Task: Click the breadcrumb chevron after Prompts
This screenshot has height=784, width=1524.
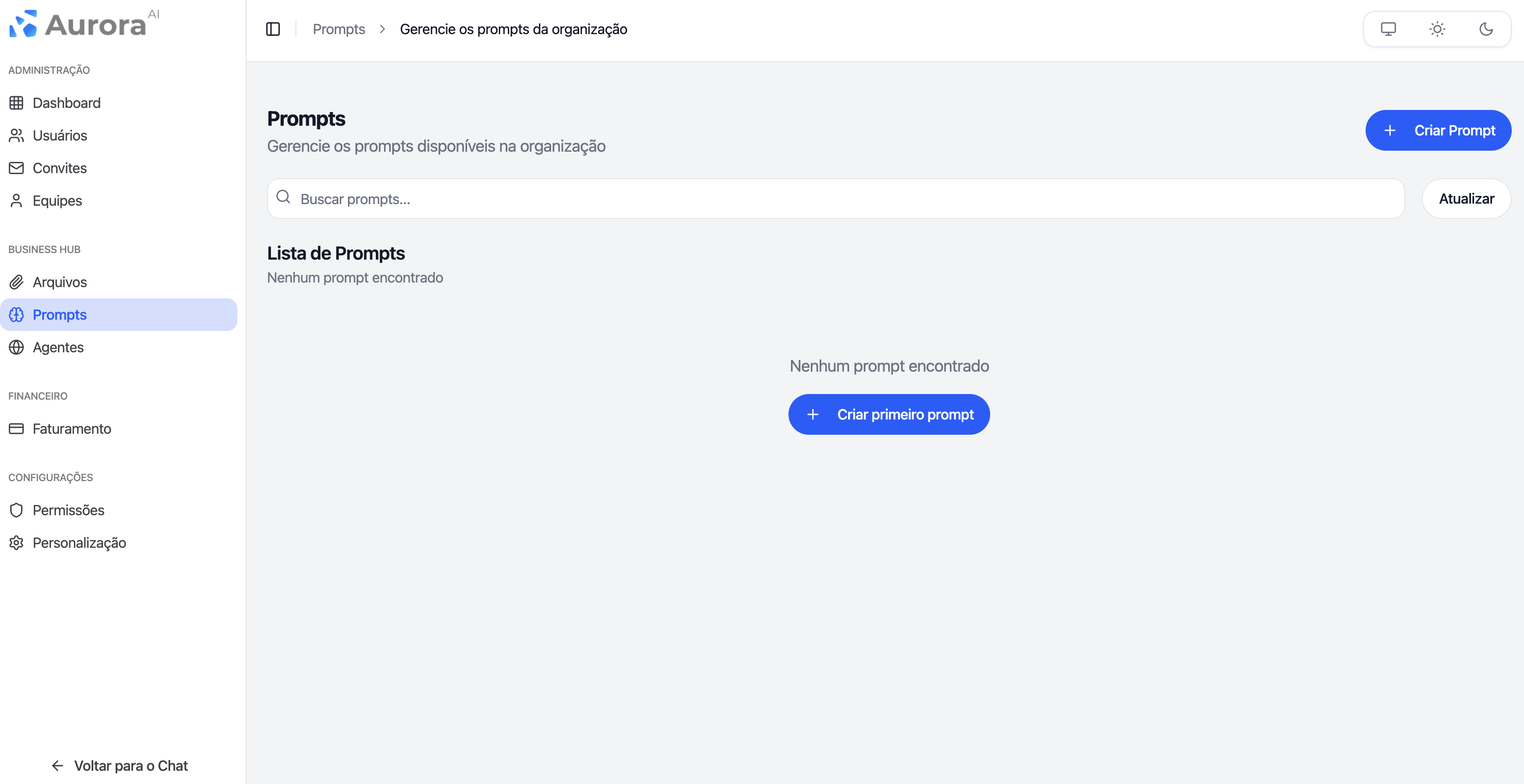Action: pos(383,29)
